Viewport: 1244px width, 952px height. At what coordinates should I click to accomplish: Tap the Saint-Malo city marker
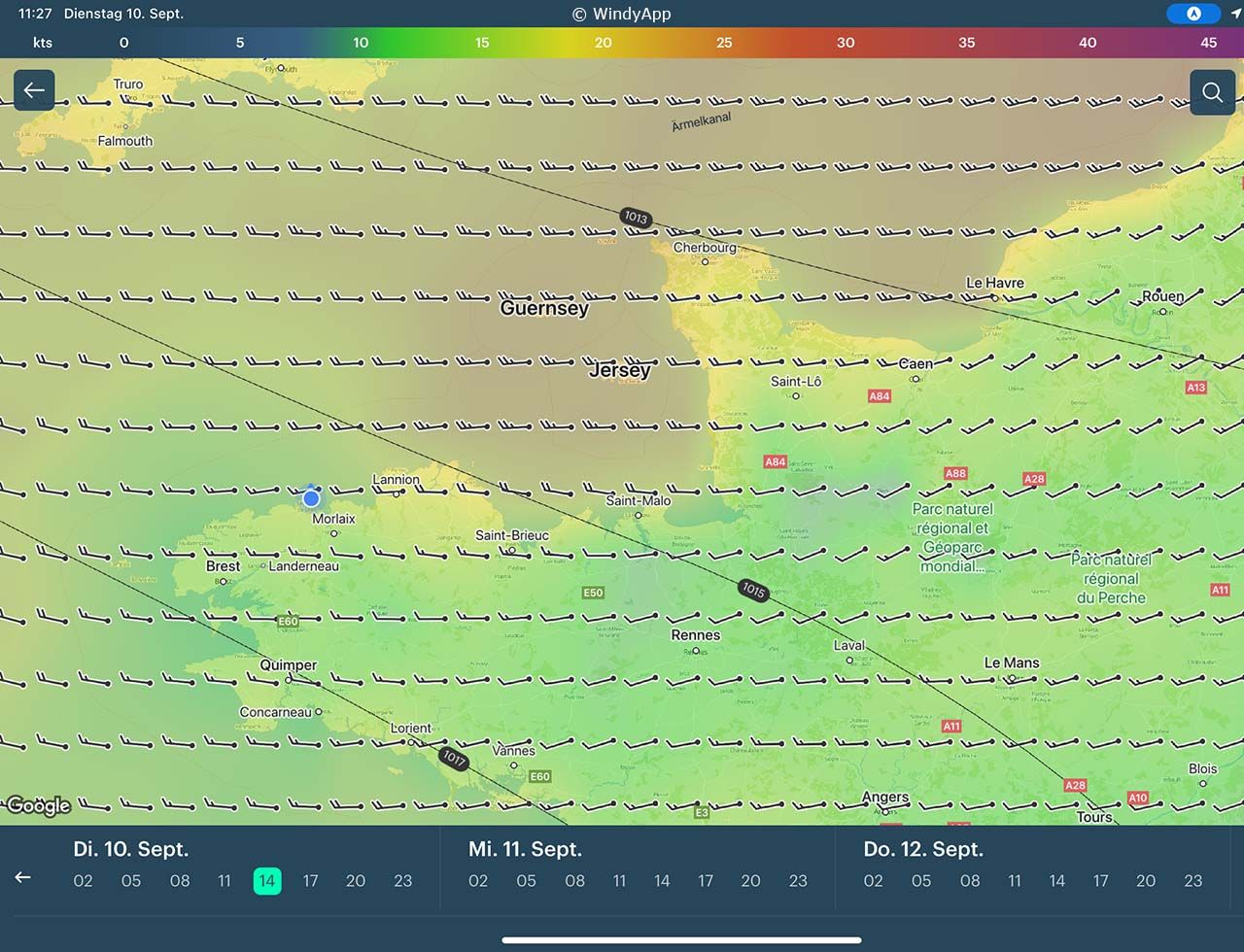coord(639,514)
